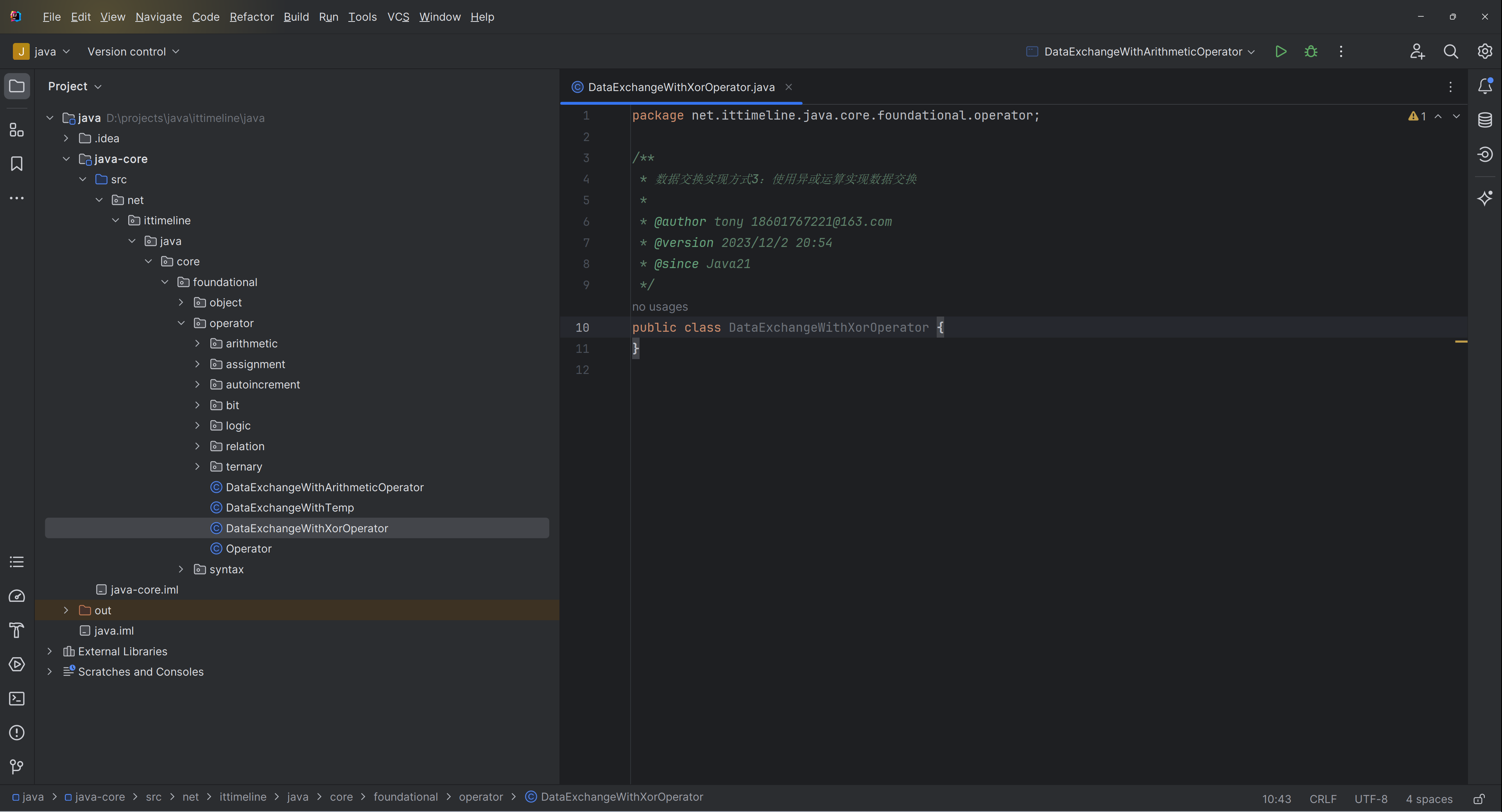Open the Git version control tool window
1502x812 pixels.
17,767
